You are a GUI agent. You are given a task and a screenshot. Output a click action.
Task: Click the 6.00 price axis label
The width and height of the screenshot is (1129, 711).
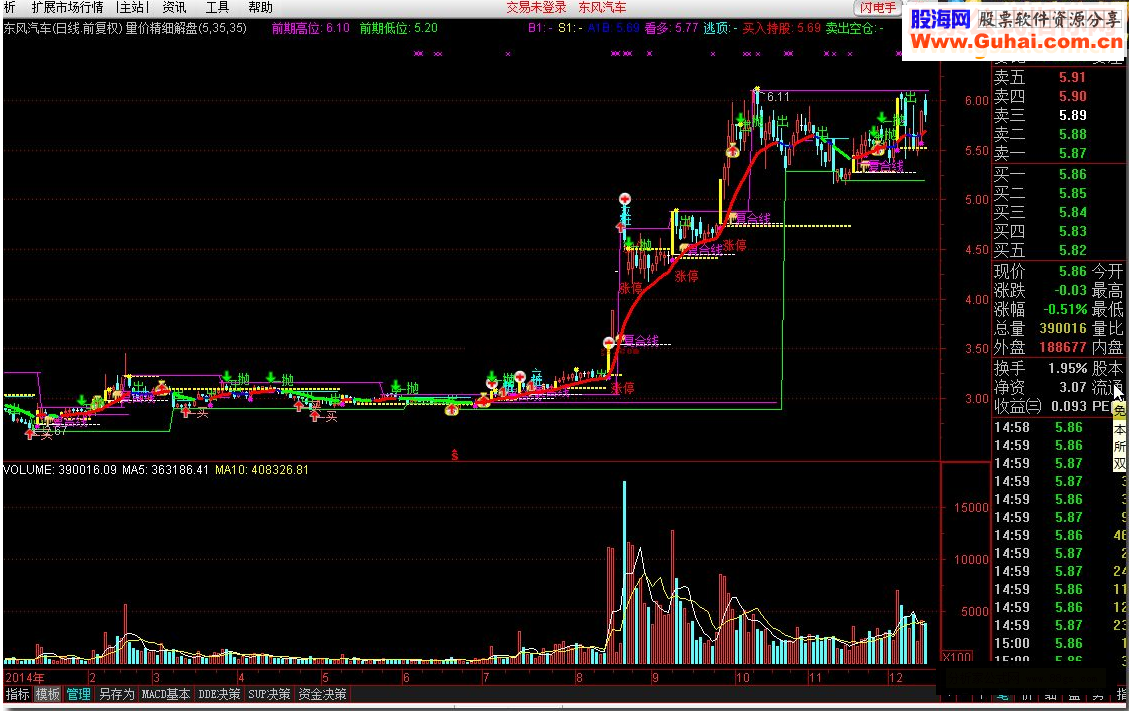click(977, 101)
